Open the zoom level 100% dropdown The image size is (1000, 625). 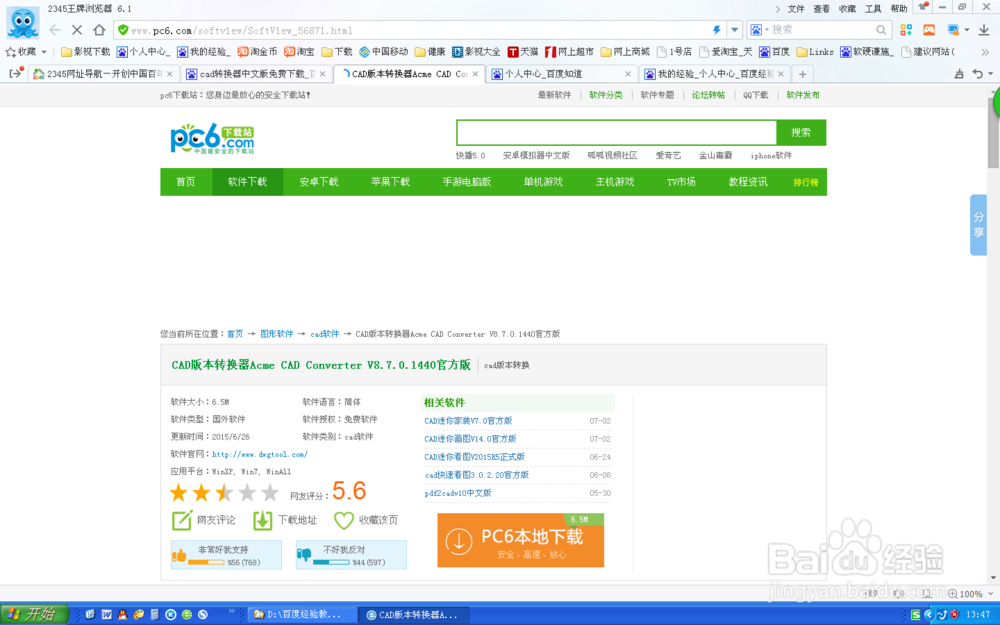(x=990, y=592)
